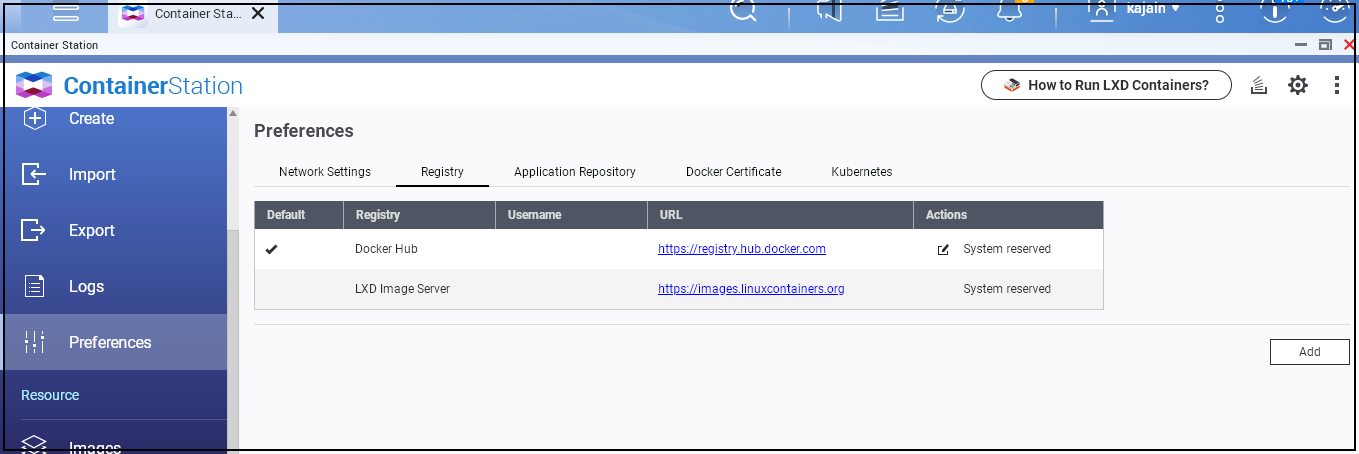Screen dimensions: 1359x454
Task: Click the ContainerStation logo
Action: point(129,86)
